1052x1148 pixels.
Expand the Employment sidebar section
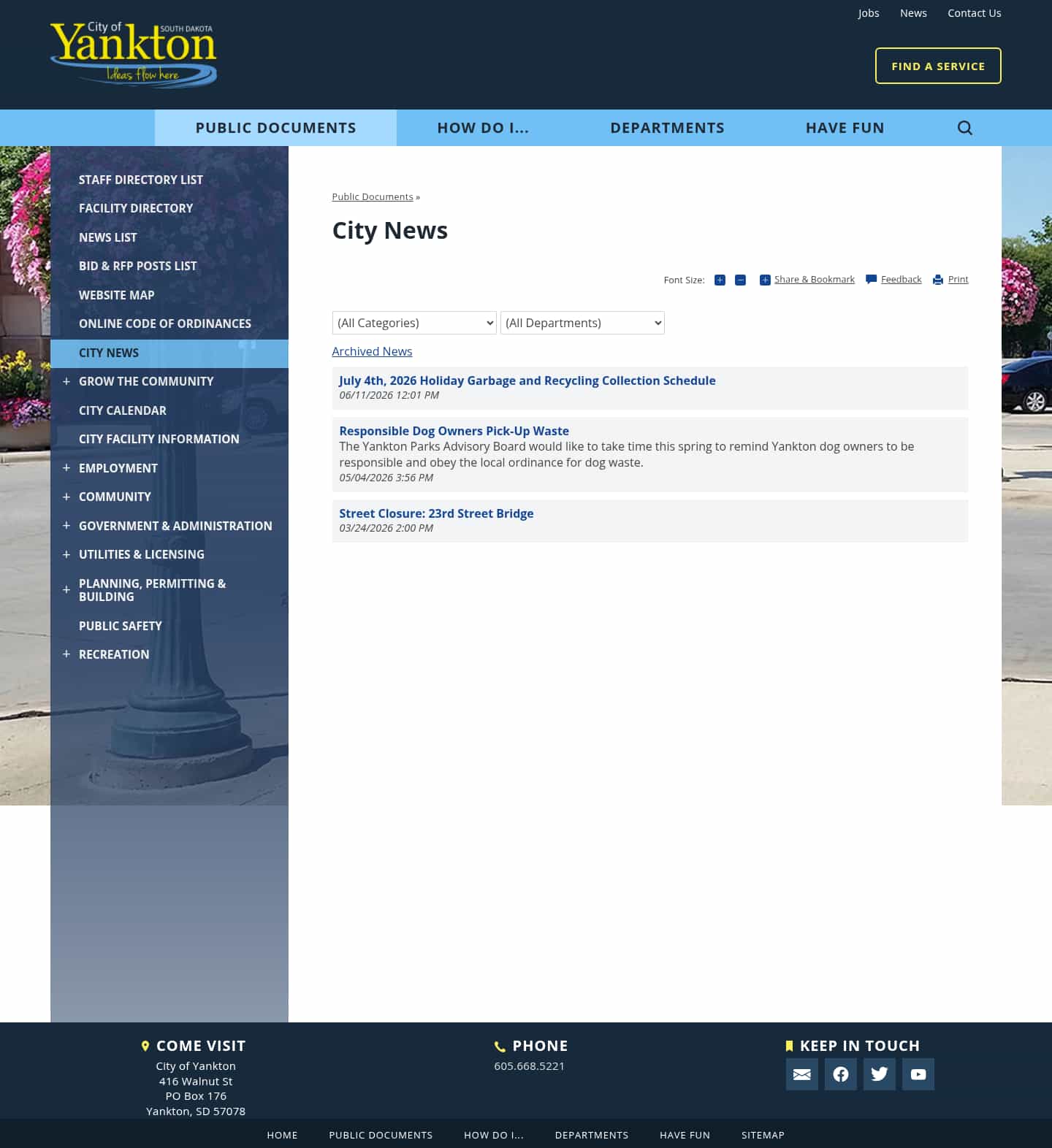click(x=66, y=468)
